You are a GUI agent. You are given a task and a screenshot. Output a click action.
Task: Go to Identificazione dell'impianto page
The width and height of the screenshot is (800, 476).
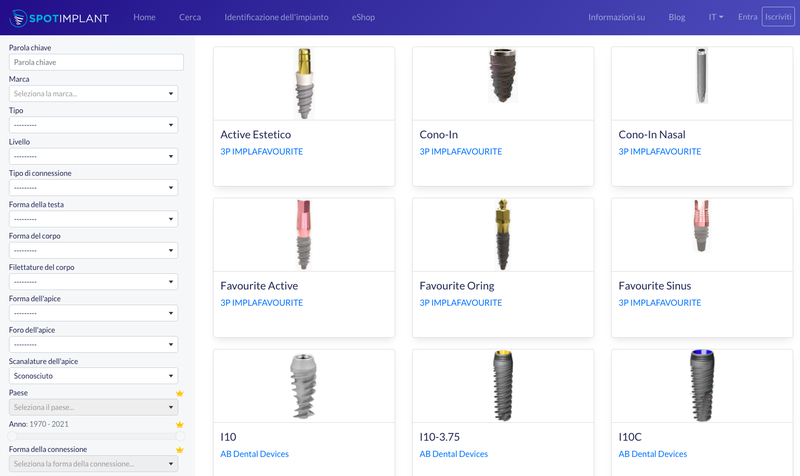pyautogui.click(x=276, y=17)
